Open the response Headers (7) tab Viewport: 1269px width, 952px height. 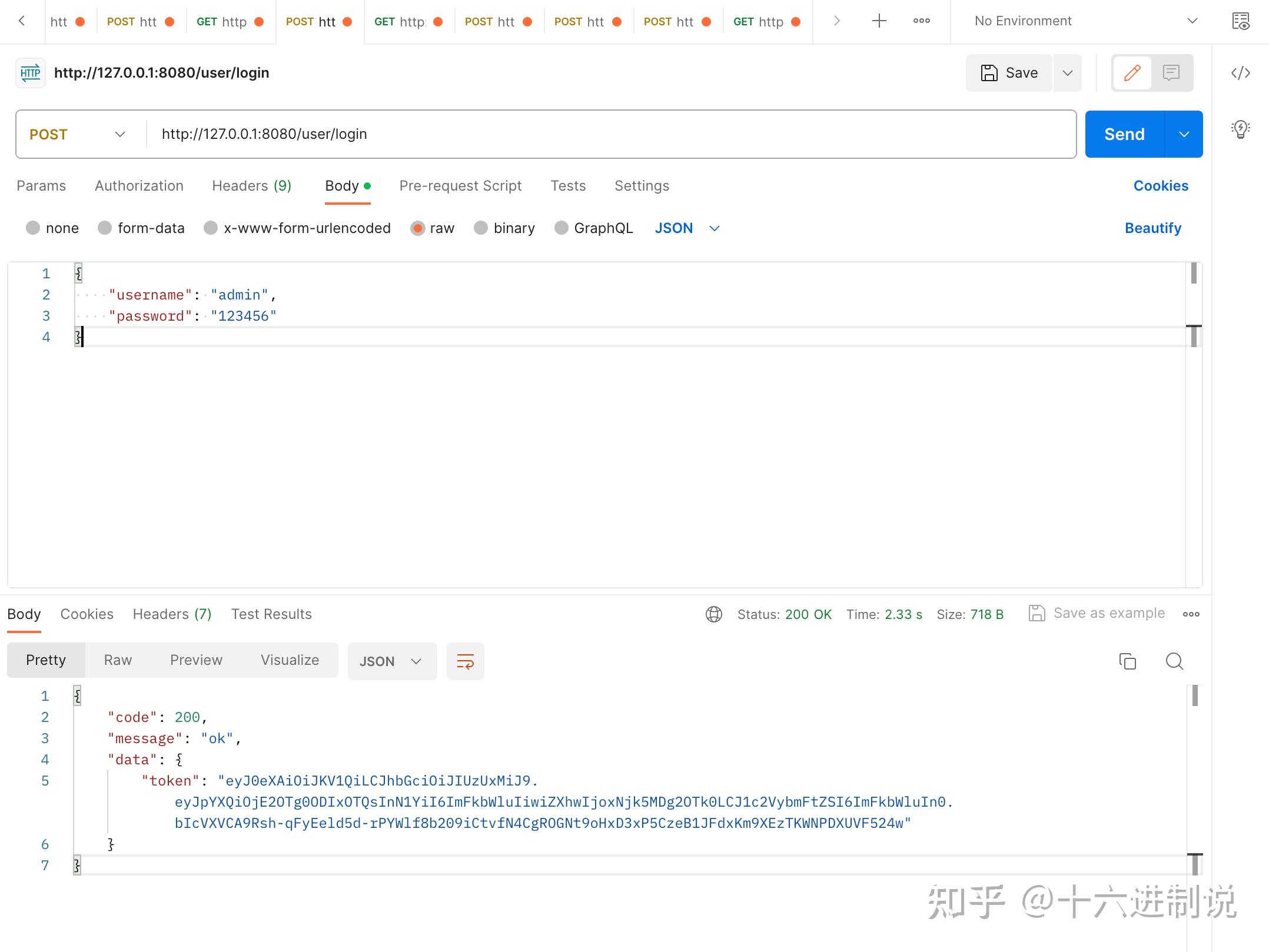[171, 614]
